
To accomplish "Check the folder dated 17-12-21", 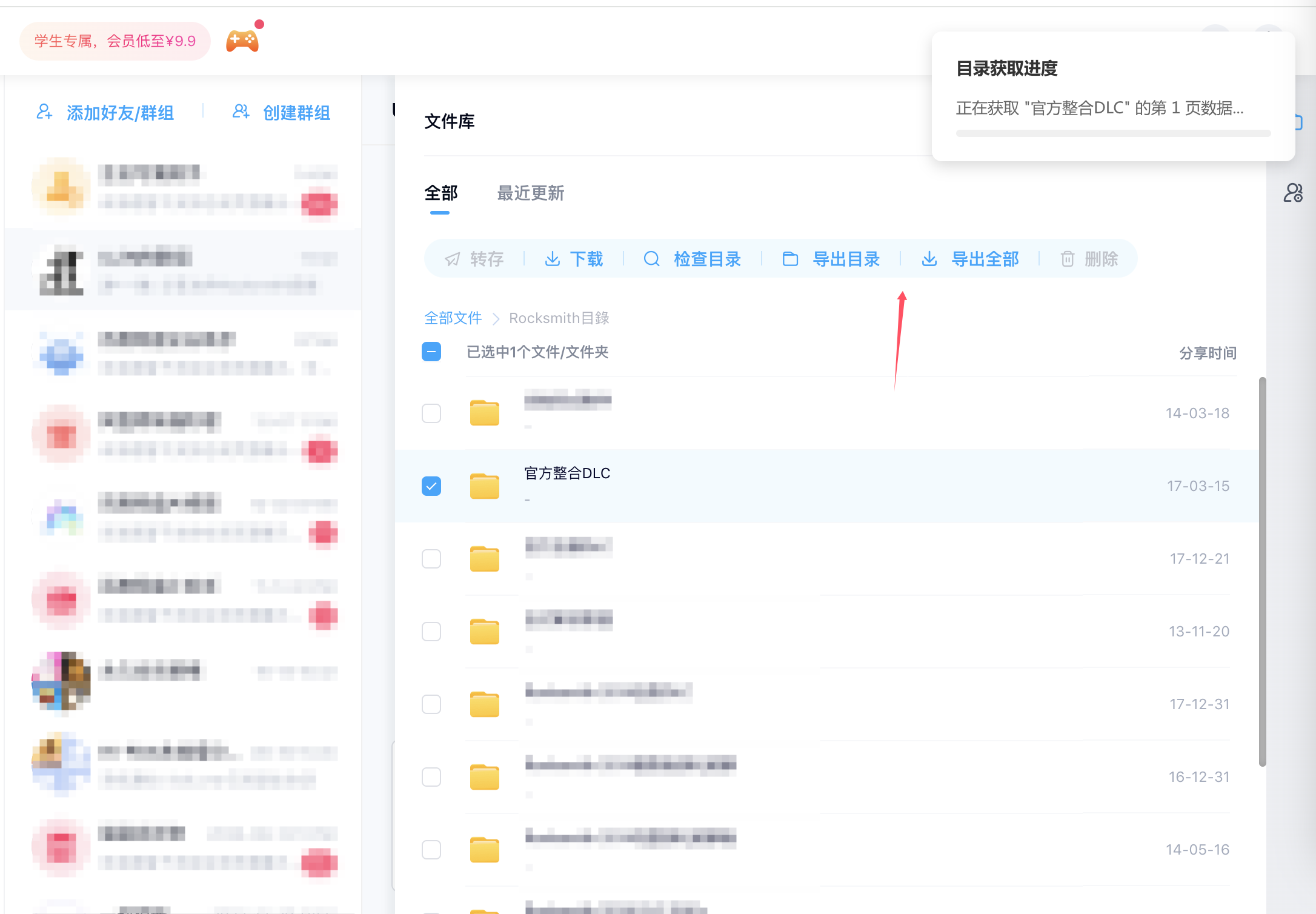I will point(431,559).
